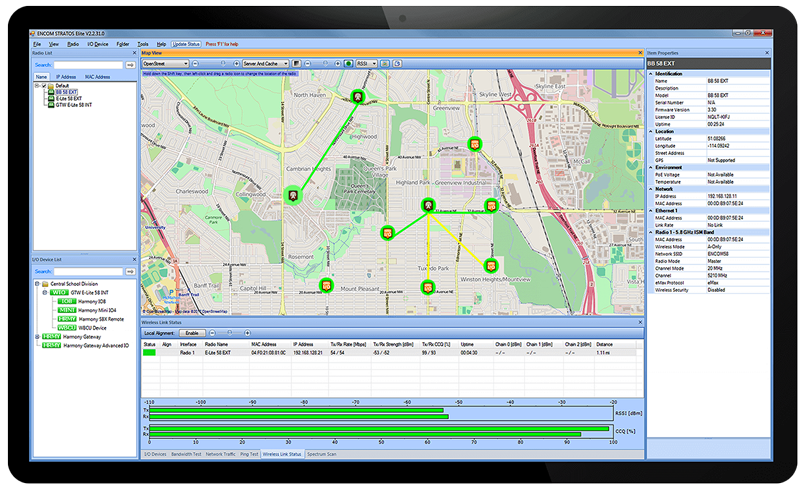Click the map transparency gradient icon
Viewport: 800px width, 494px height.
(296, 64)
